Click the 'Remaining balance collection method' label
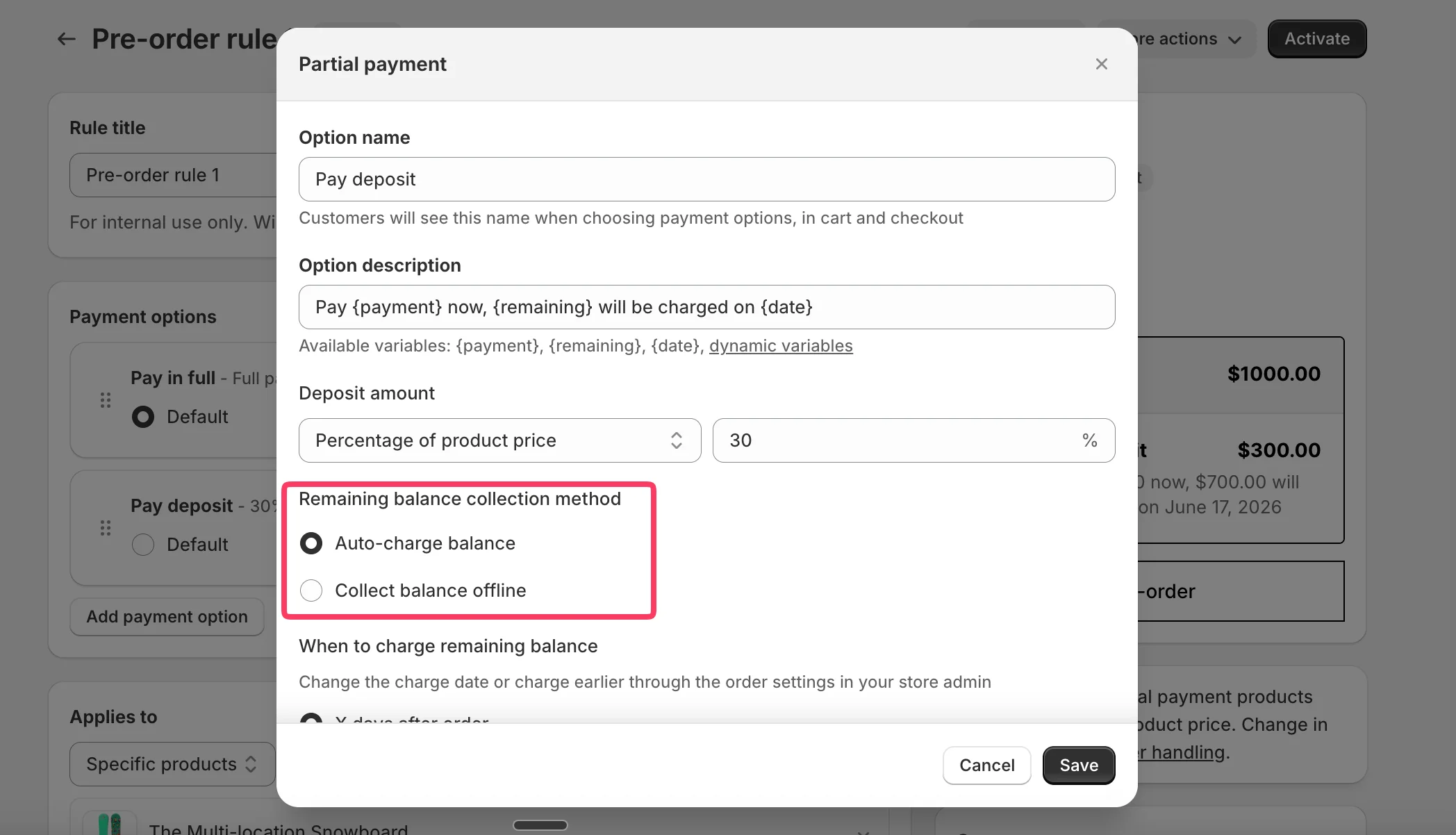This screenshot has height=835, width=1456. pos(460,499)
